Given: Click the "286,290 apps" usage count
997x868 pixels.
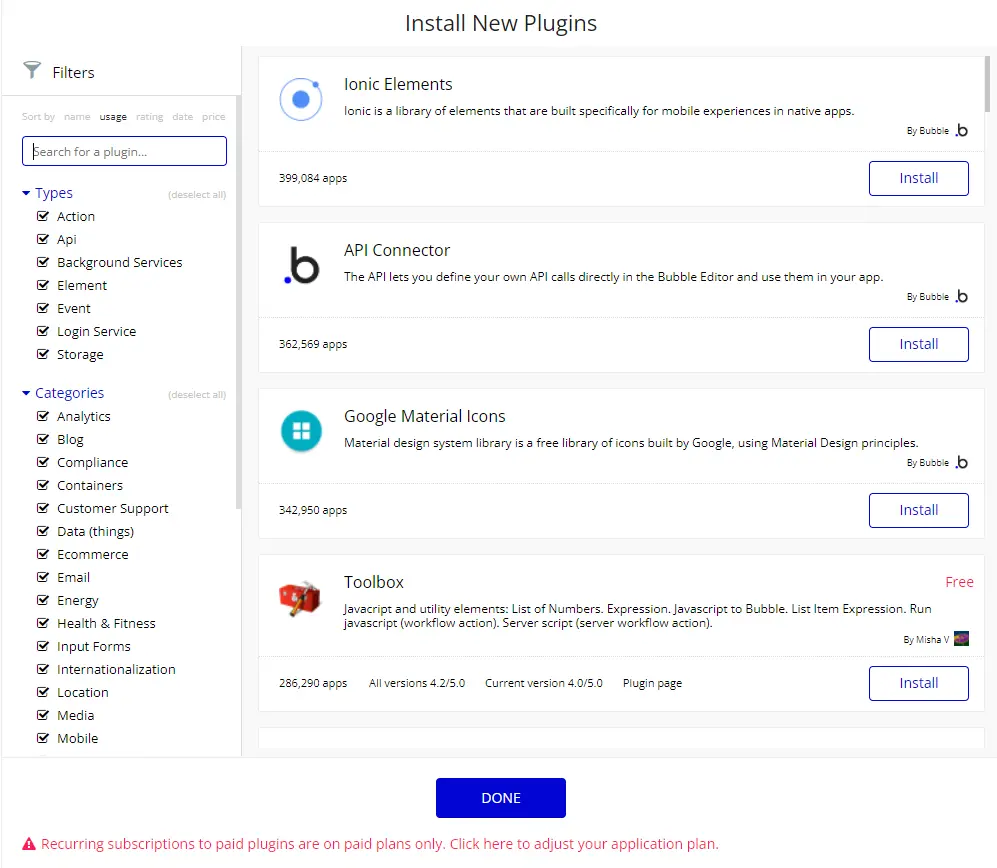Looking at the screenshot, I should point(313,683).
